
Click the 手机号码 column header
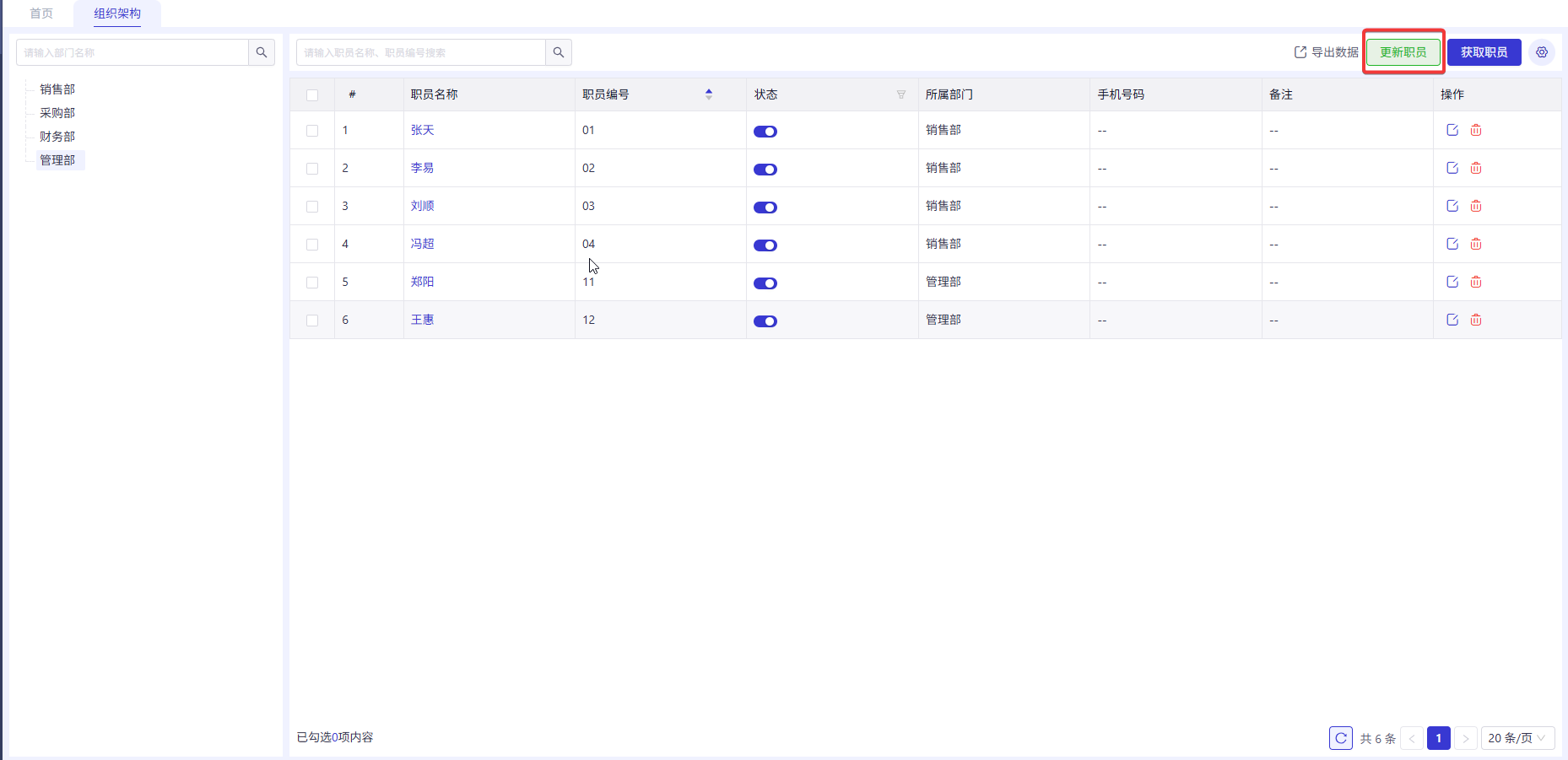1176,94
